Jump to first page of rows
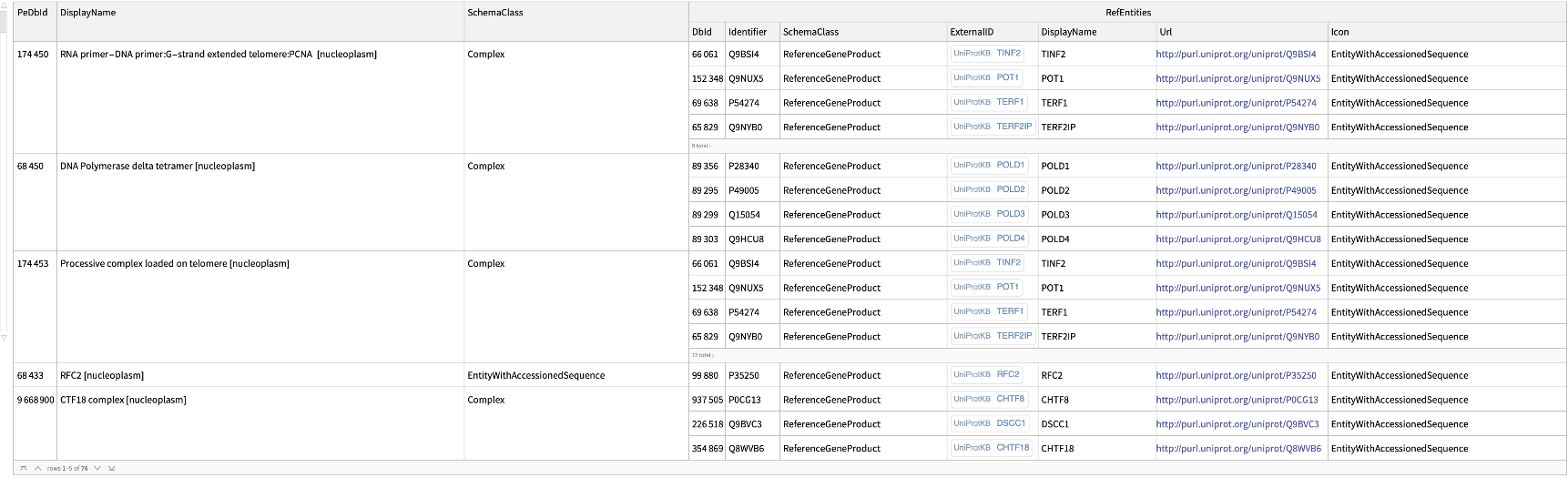Image resolution: width=1568 pixels, height=488 pixels. [23, 468]
